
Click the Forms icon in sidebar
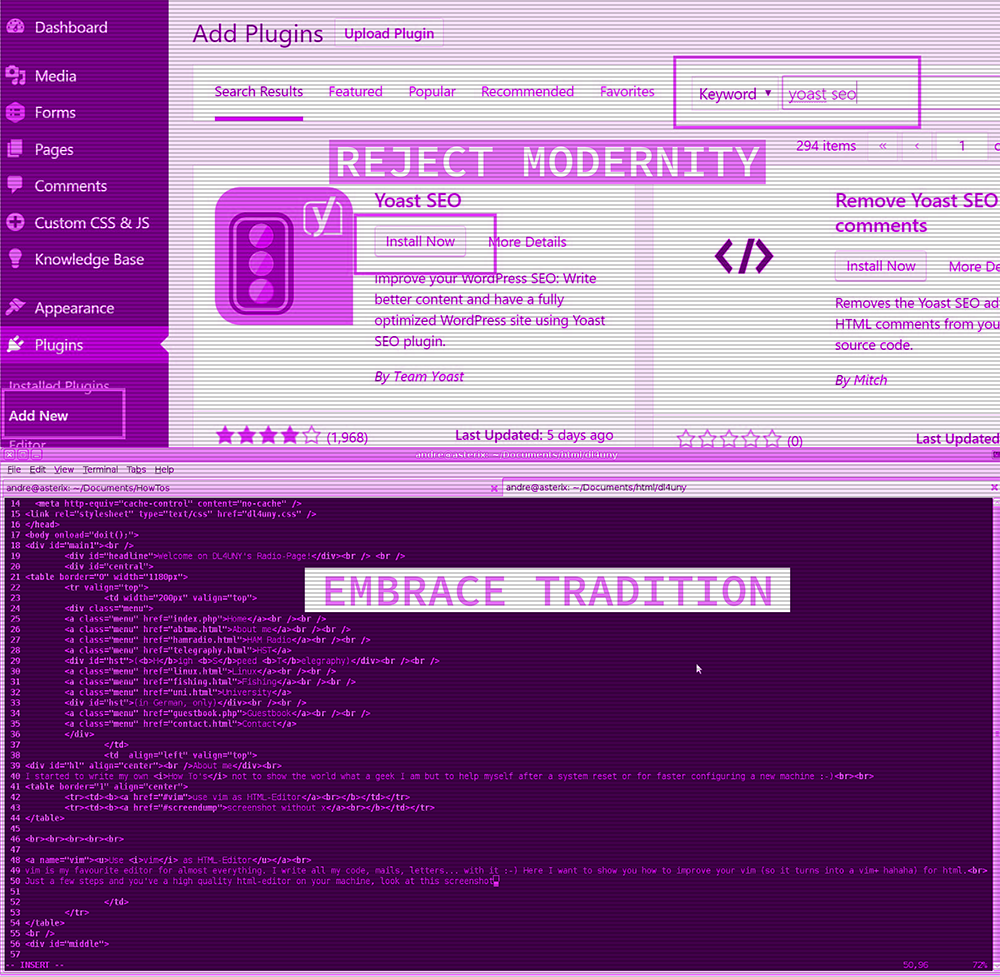click(15, 112)
